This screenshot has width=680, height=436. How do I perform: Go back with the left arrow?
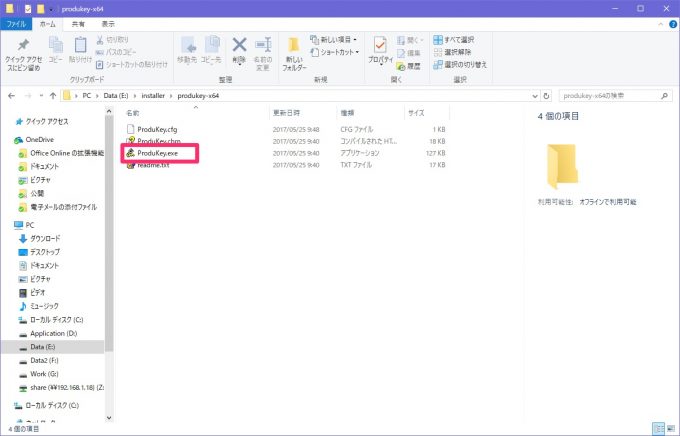[12, 96]
